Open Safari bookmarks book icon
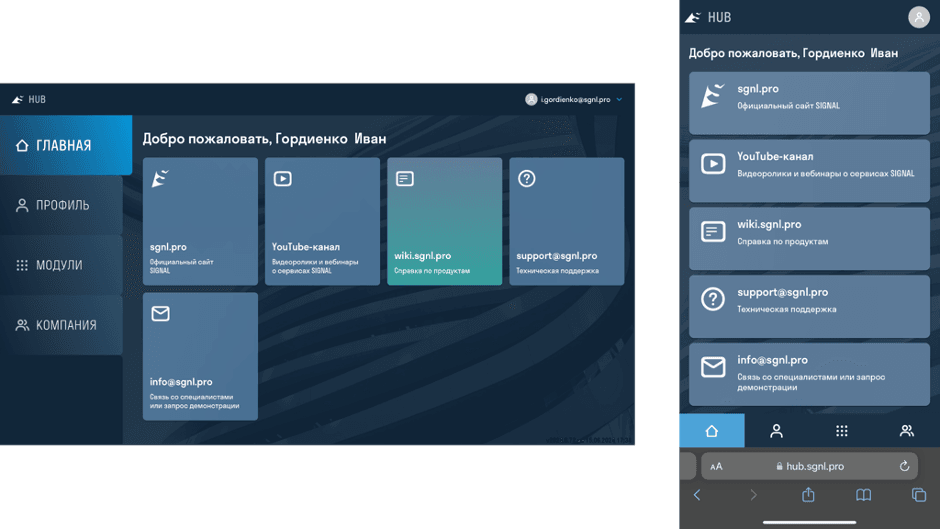 (863, 495)
